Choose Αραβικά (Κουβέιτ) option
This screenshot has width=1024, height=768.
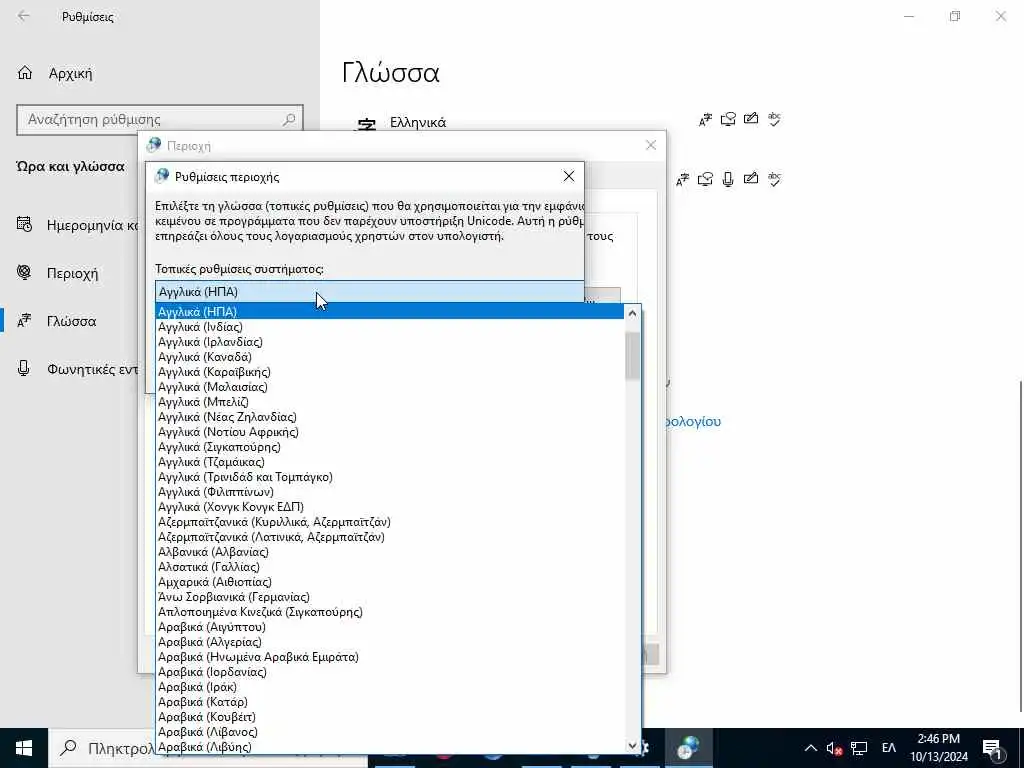(x=390, y=717)
